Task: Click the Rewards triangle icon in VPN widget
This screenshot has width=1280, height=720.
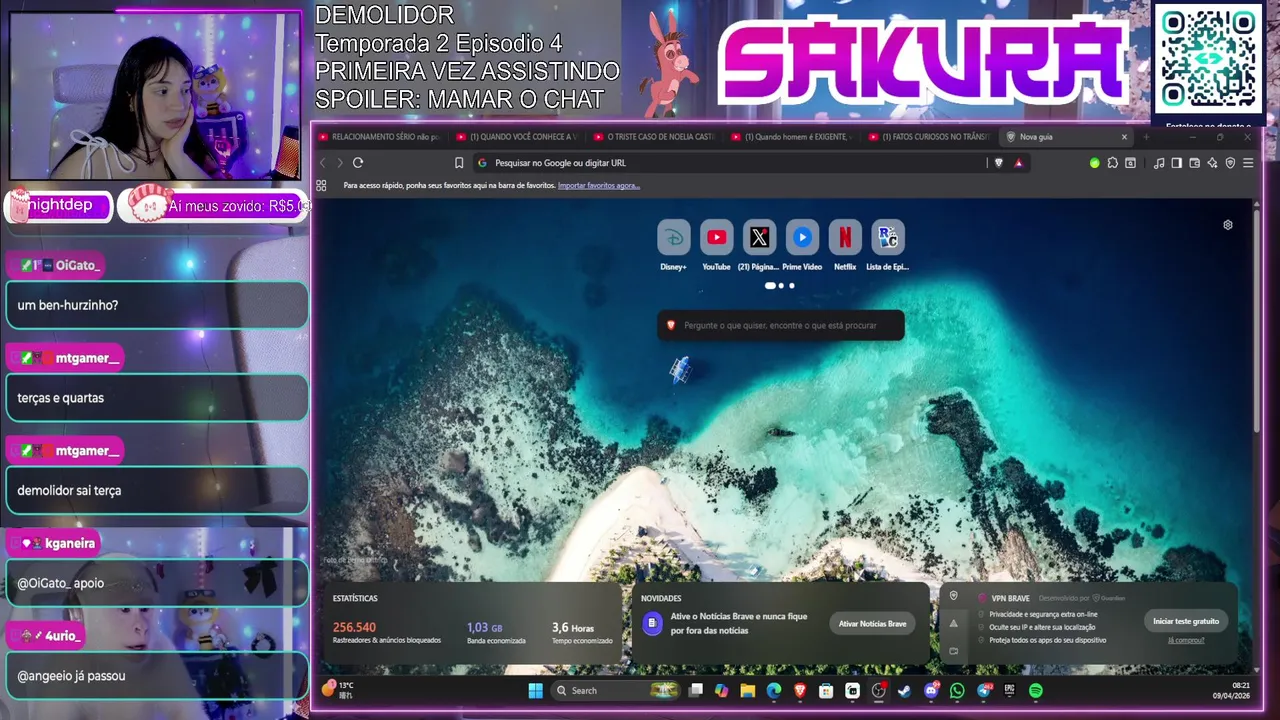Action: click(x=953, y=623)
